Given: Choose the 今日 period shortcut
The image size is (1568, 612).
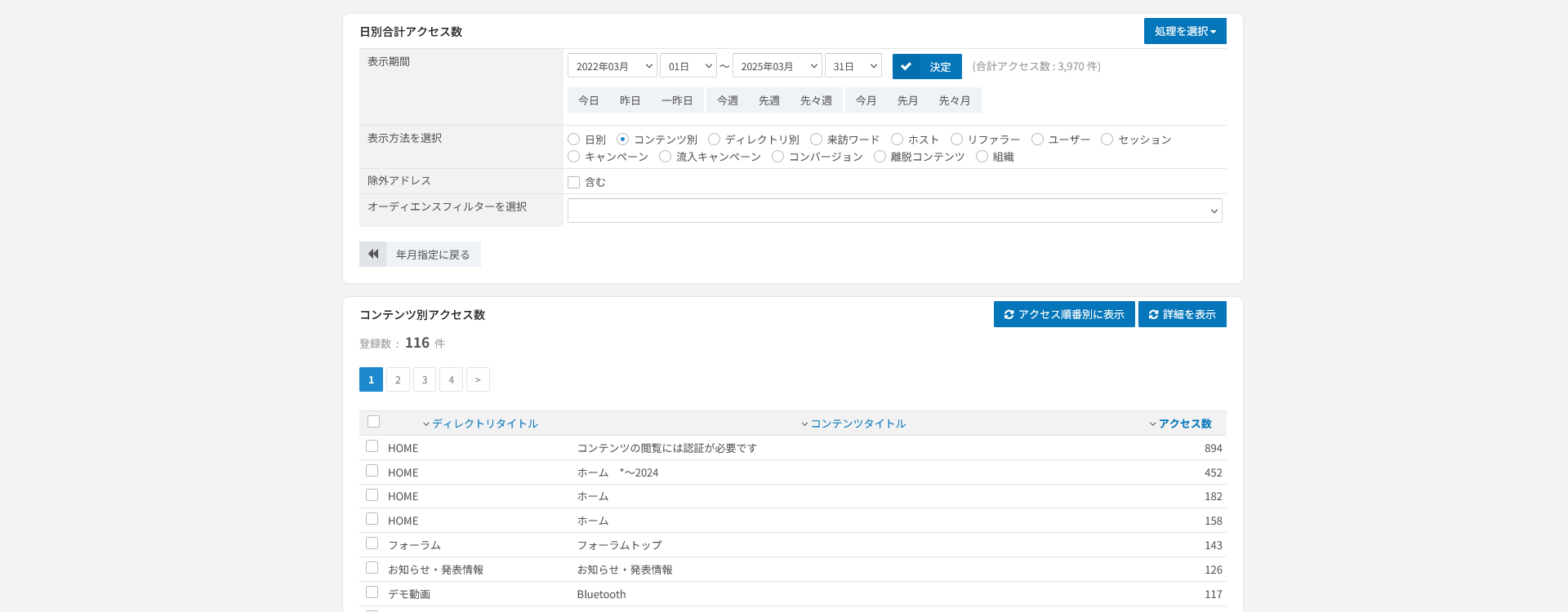Looking at the screenshot, I should 589,100.
